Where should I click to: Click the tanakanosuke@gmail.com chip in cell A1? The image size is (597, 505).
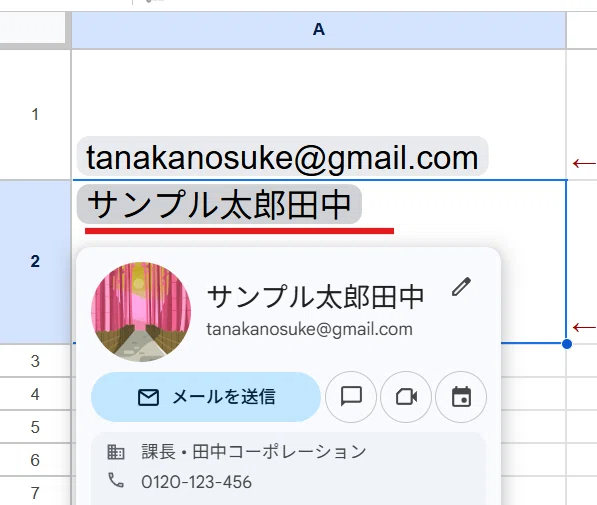point(282,157)
